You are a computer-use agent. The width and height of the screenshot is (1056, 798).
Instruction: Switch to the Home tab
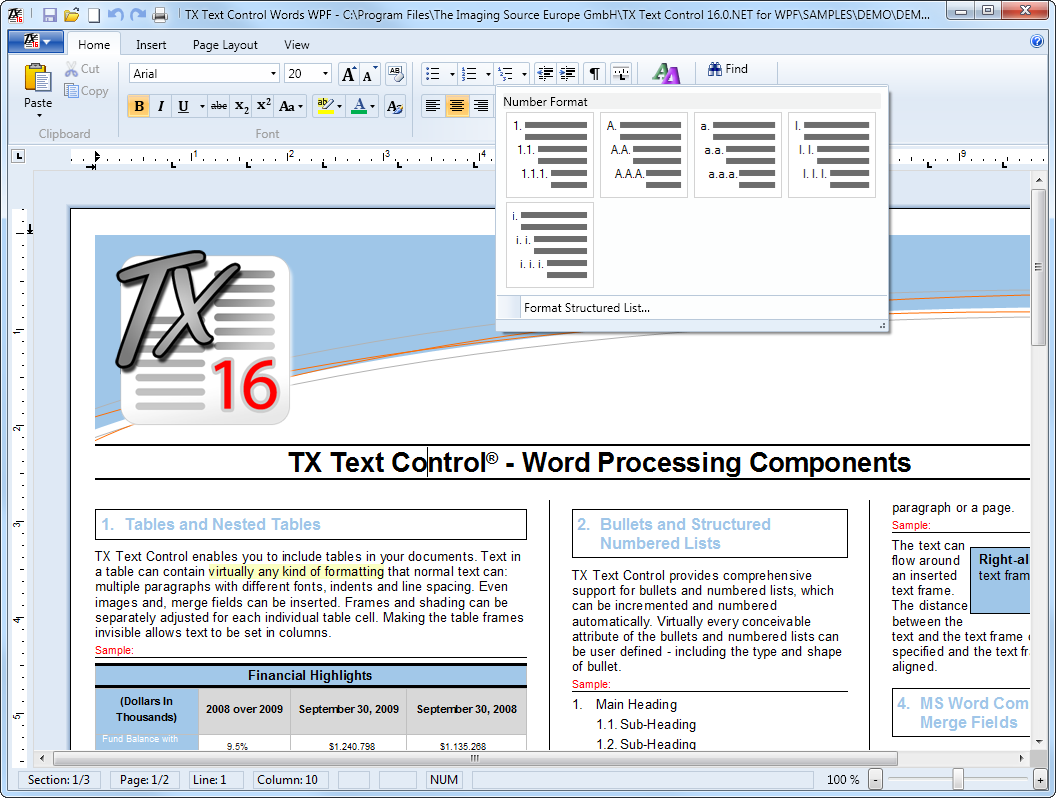tap(94, 44)
